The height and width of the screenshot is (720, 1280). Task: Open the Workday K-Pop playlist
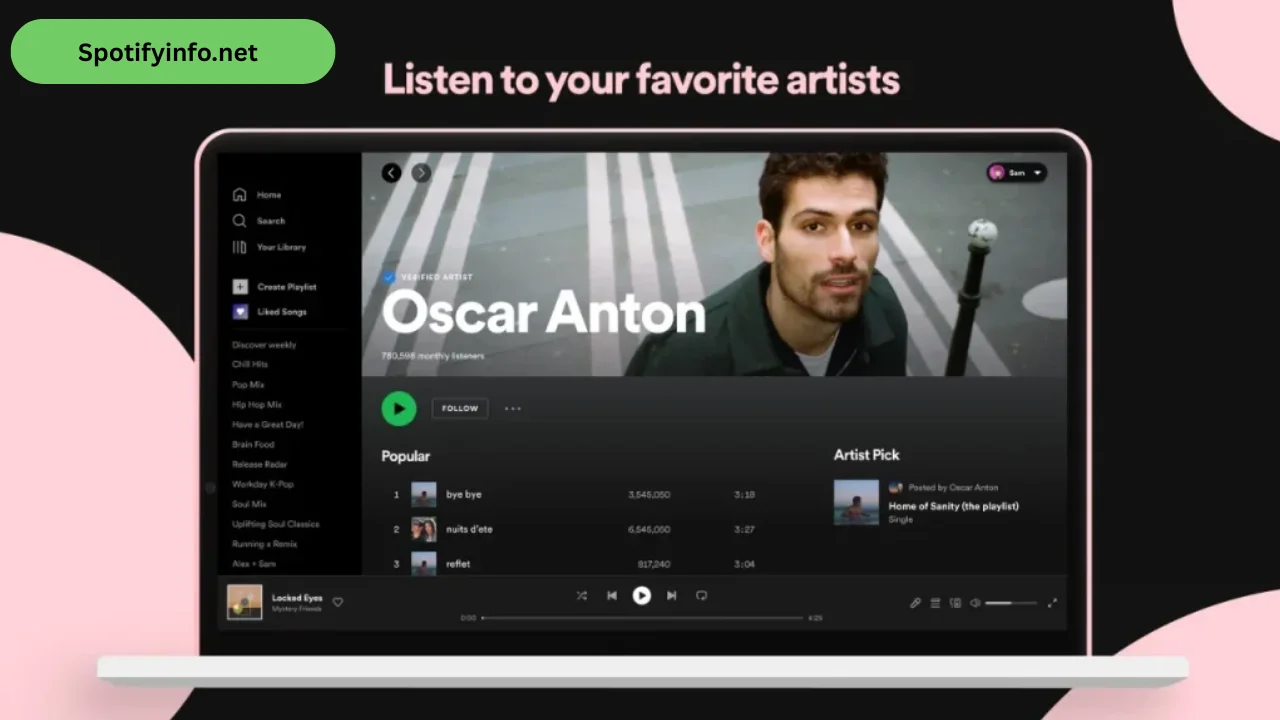(x=263, y=485)
